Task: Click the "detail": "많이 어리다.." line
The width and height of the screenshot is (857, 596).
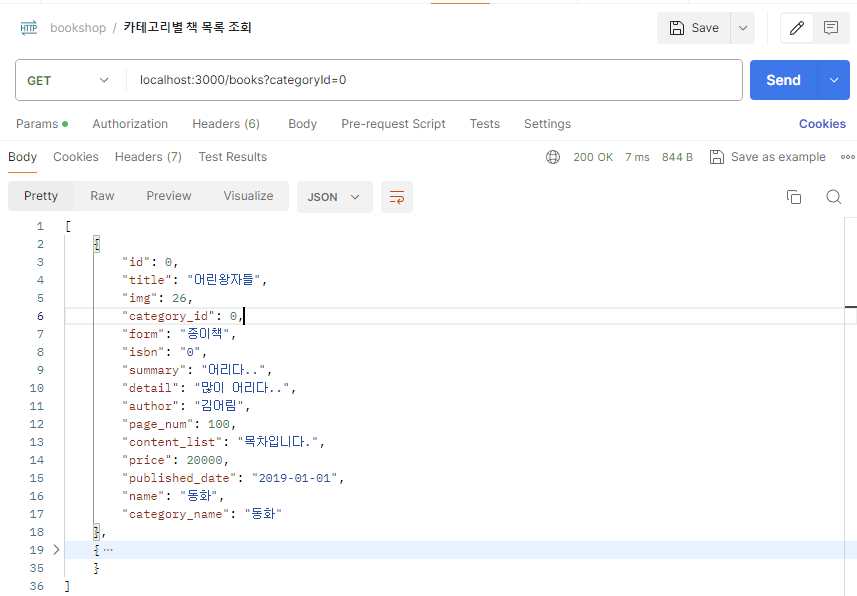Action: coord(209,388)
